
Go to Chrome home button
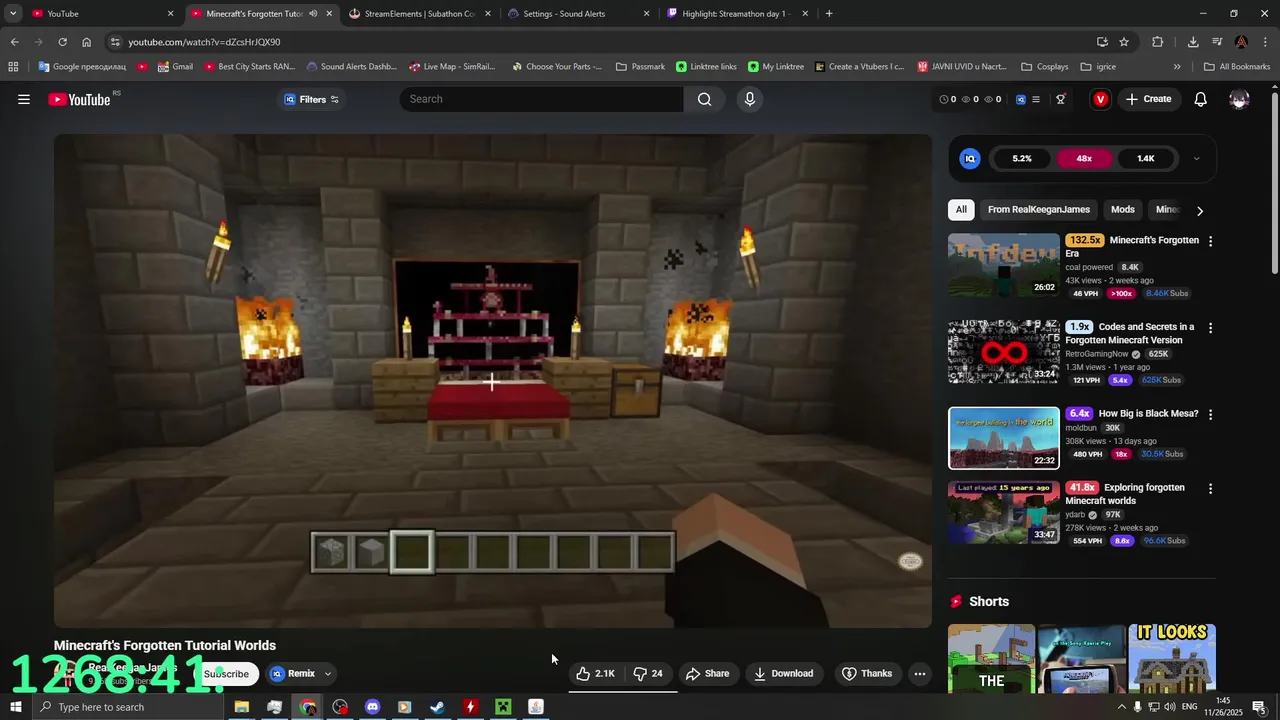point(86,42)
